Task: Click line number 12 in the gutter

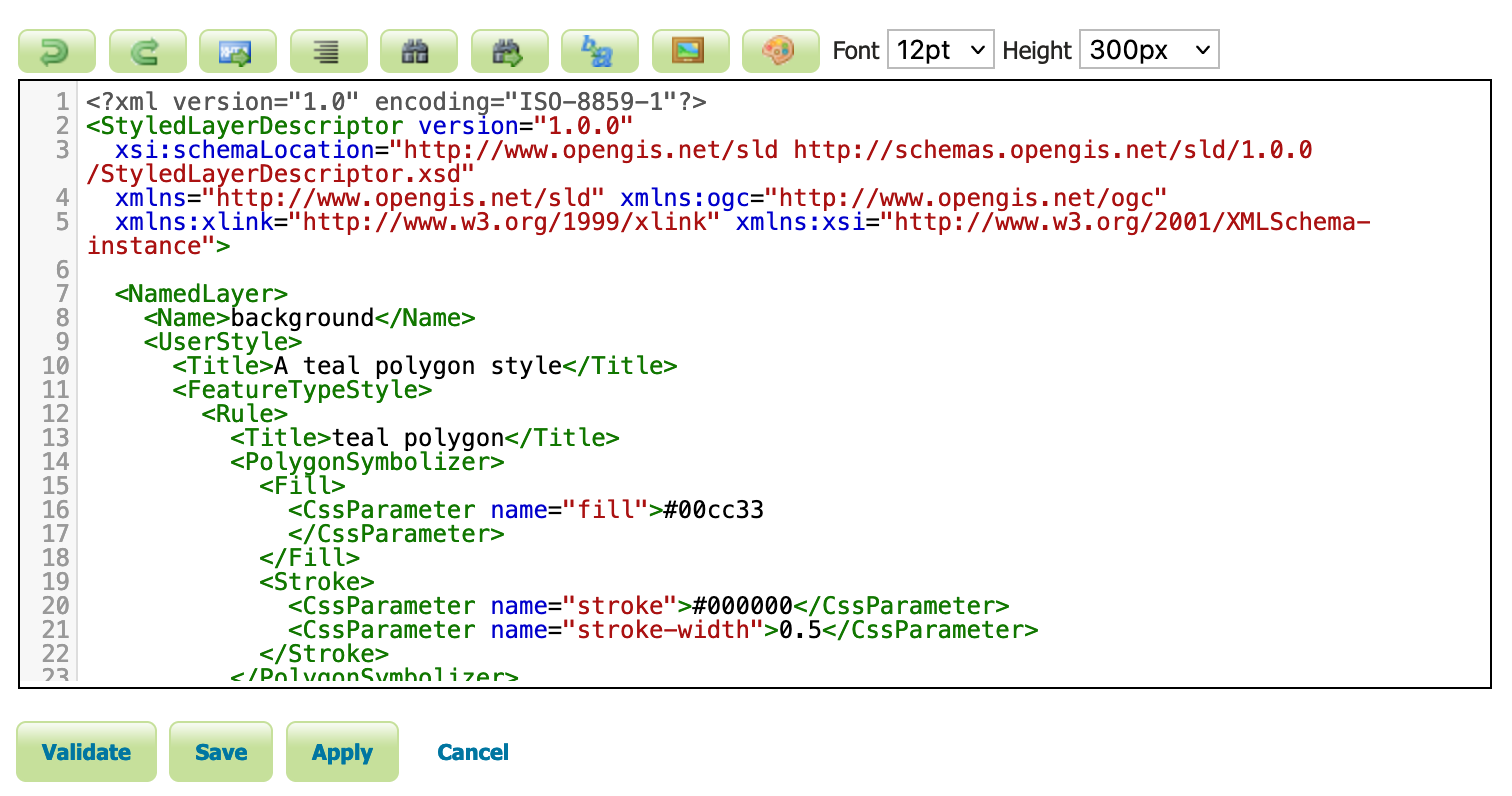Action: [x=56, y=414]
